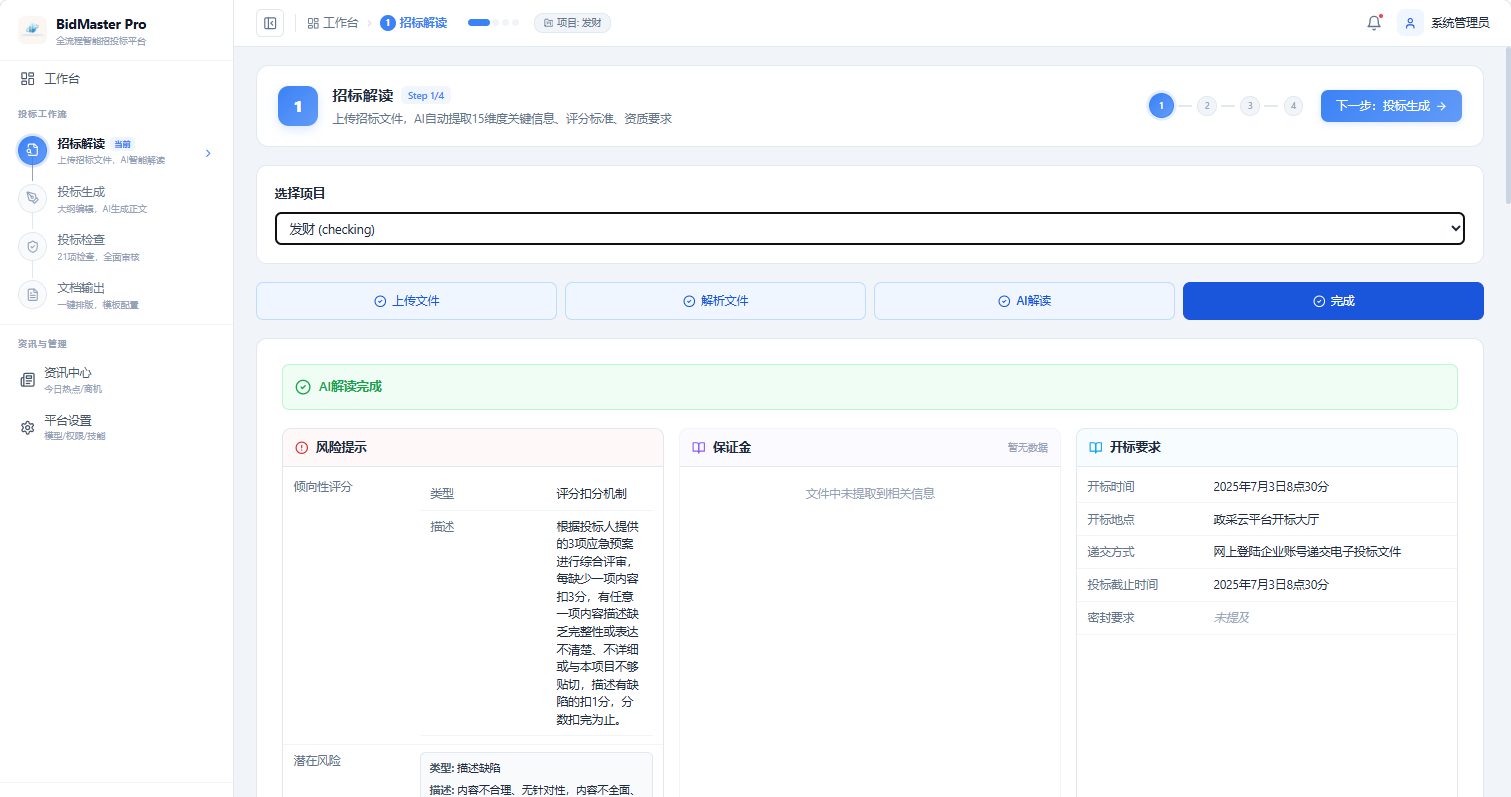Viewport: 1511px width, 797px height.
Task: Select the 文档输出 document icon in the sidebar
Action: point(32,294)
